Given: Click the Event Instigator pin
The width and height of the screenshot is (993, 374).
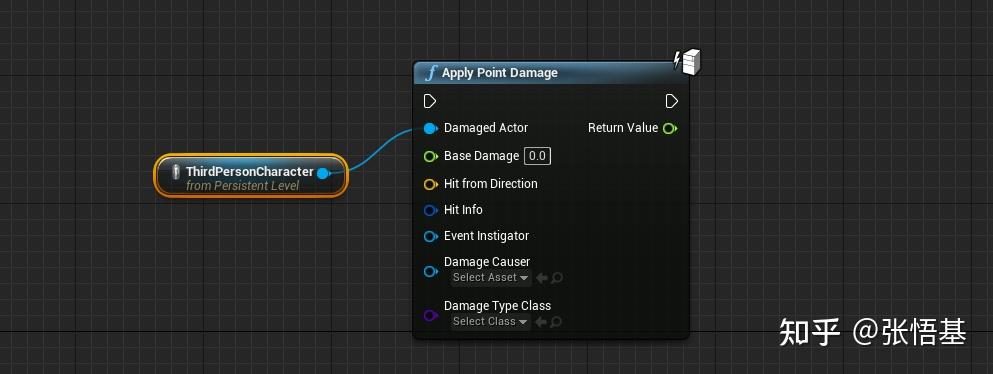Looking at the screenshot, I should [x=431, y=236].
